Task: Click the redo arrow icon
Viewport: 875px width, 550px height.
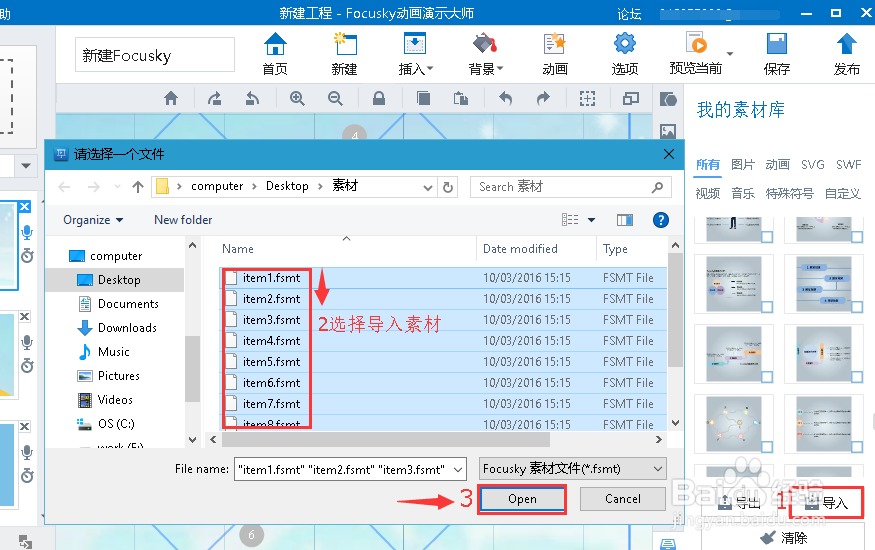Action: pos(543,99)
